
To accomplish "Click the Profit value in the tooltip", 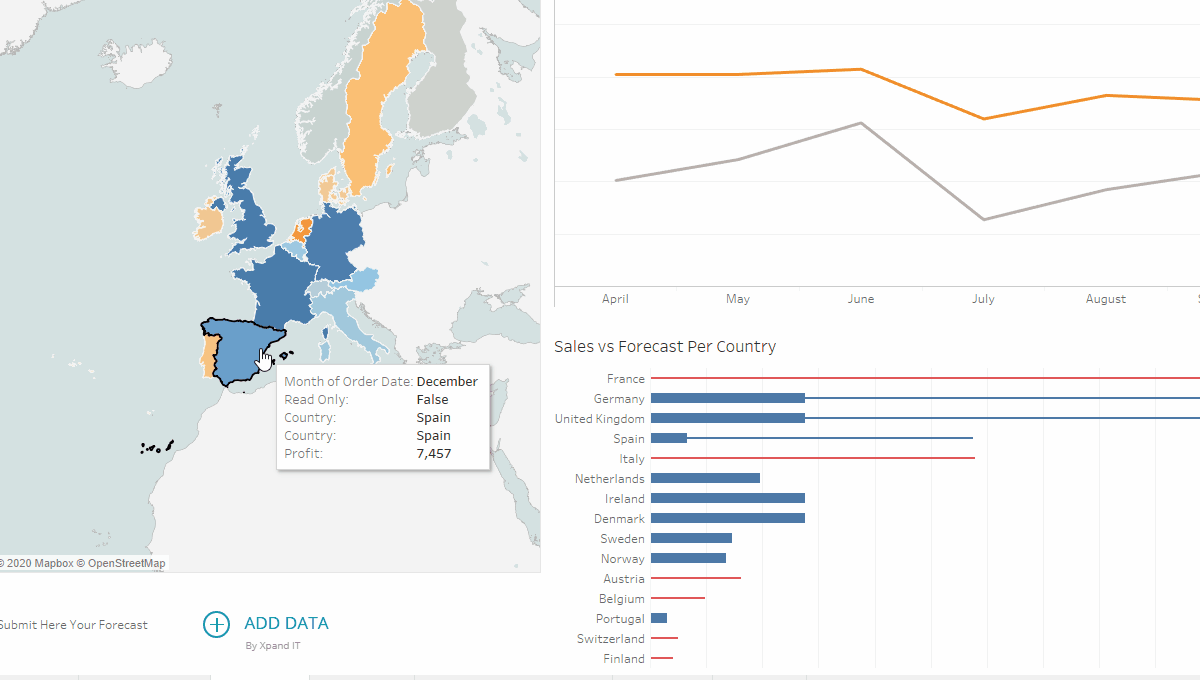I will point(434,453).
